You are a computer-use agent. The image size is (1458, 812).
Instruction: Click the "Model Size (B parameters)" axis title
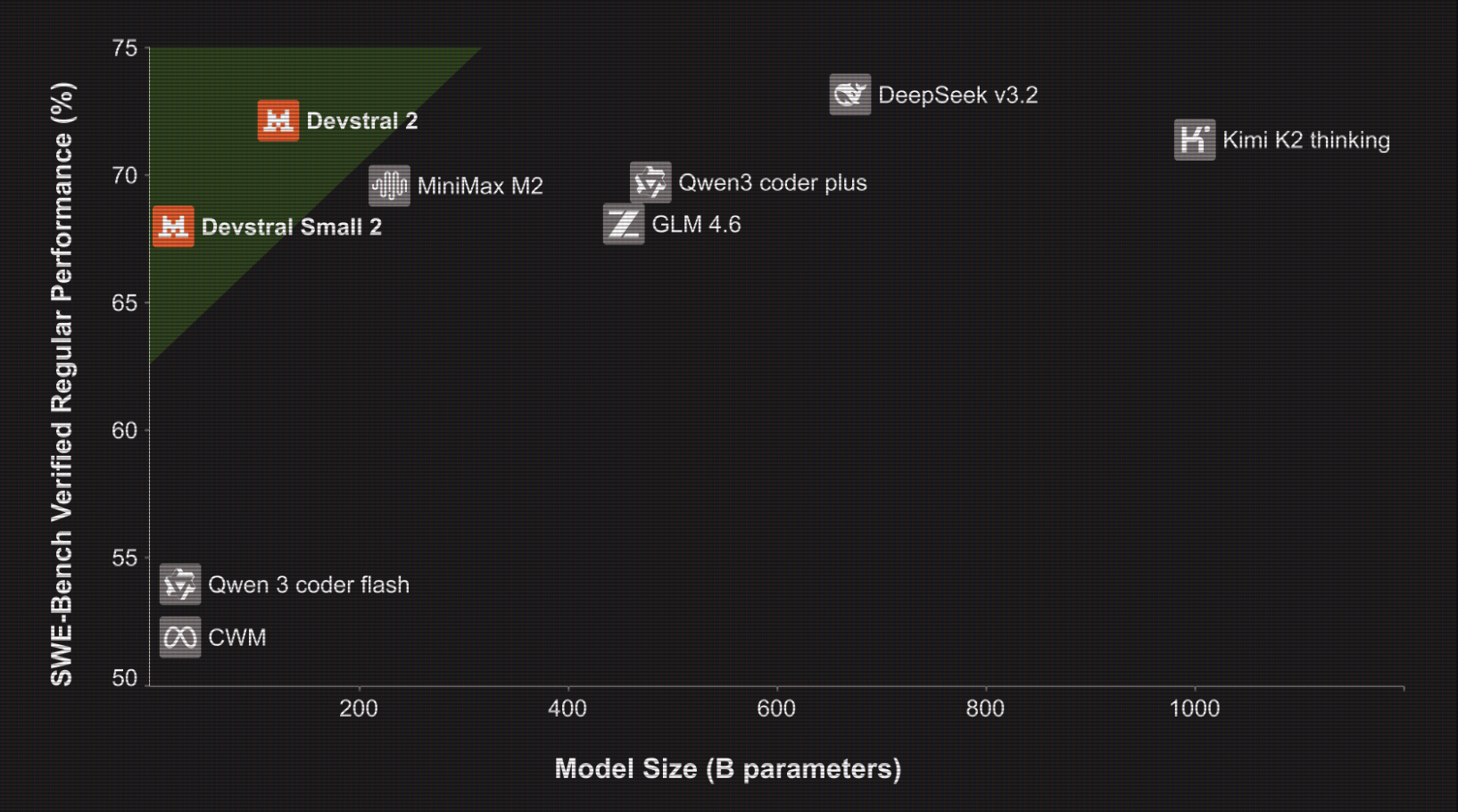tap(727, 768)
